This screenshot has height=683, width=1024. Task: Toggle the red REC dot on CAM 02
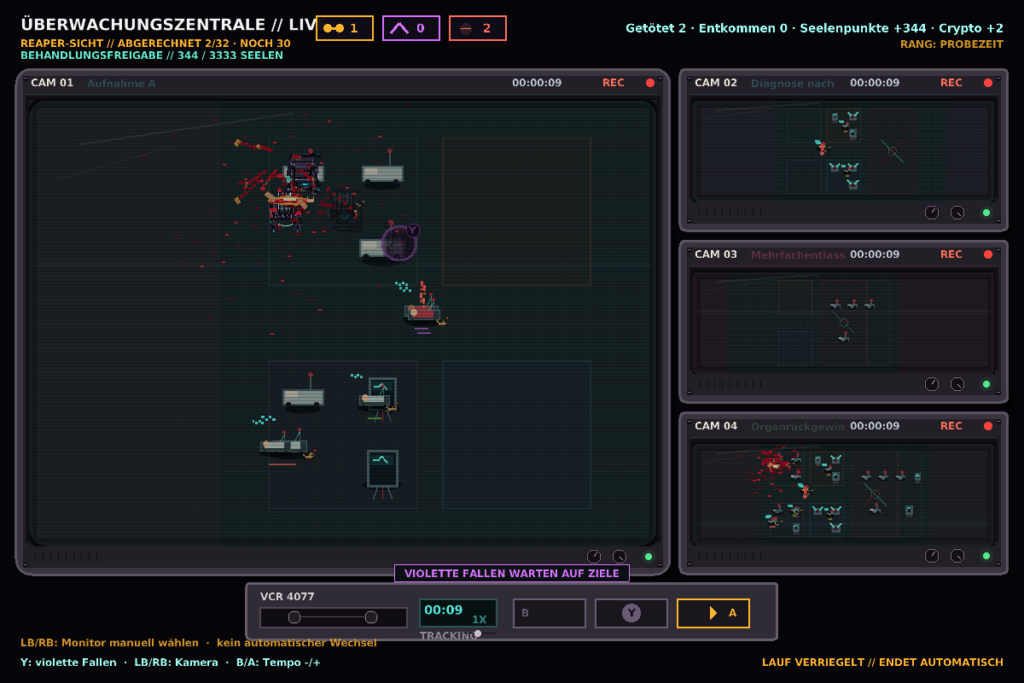[x=988, y=83]
